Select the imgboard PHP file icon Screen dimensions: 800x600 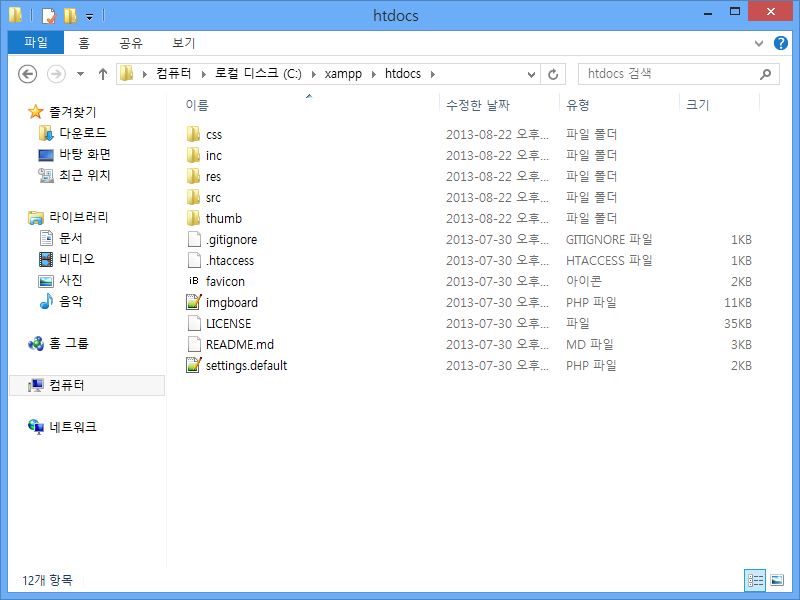(194, 303)
